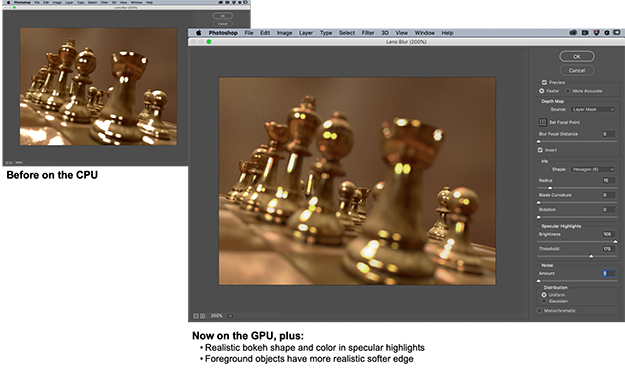This screenshot has height=369, width=625.
Task: Click the Rotation slider handle
Action: point(539,217)
